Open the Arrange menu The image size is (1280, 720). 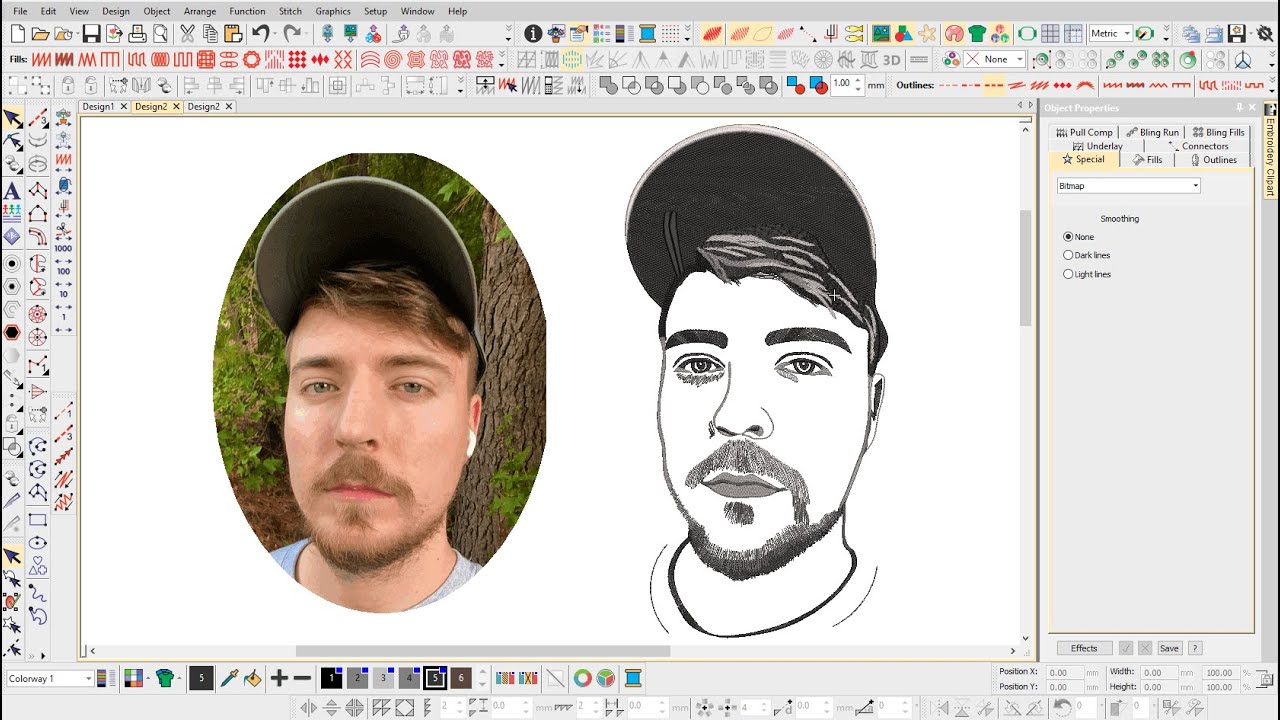coord(200,11)
